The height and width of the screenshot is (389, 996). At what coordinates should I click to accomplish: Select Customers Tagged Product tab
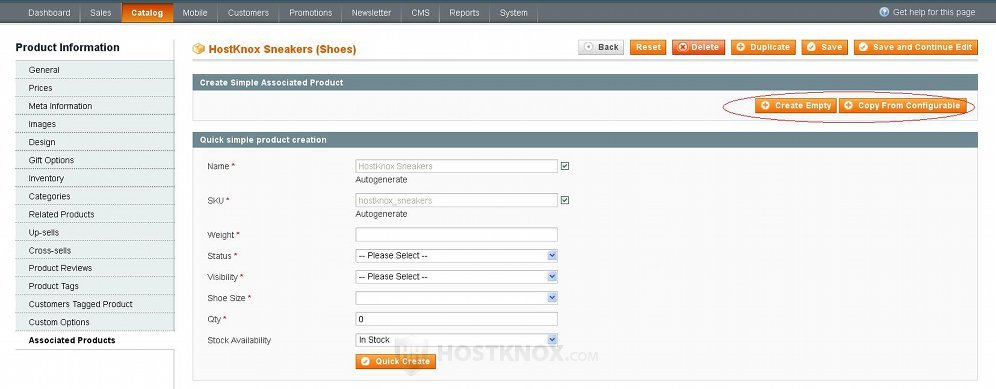(95, 304)
